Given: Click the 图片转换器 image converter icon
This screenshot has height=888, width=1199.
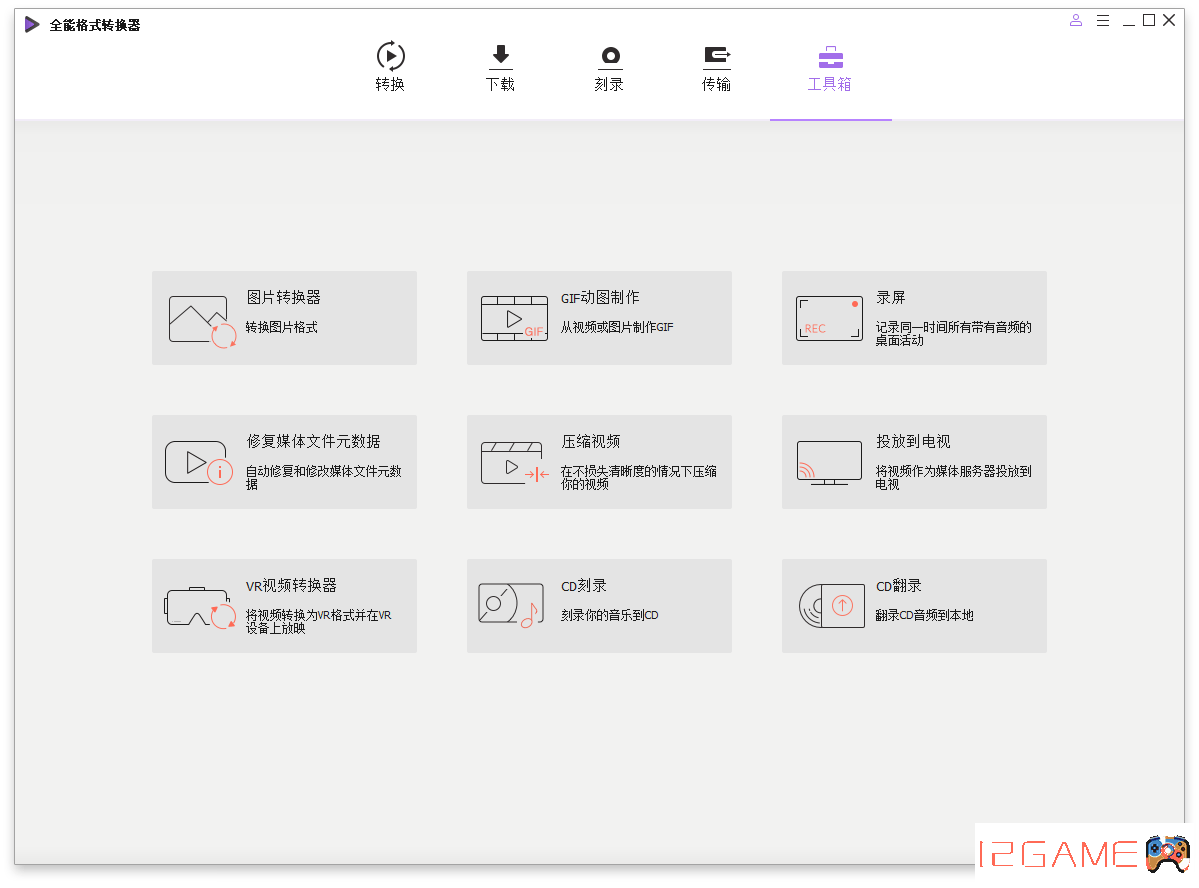Looking at the screenshot, I should pyautogui.click(x=203, y=320).
